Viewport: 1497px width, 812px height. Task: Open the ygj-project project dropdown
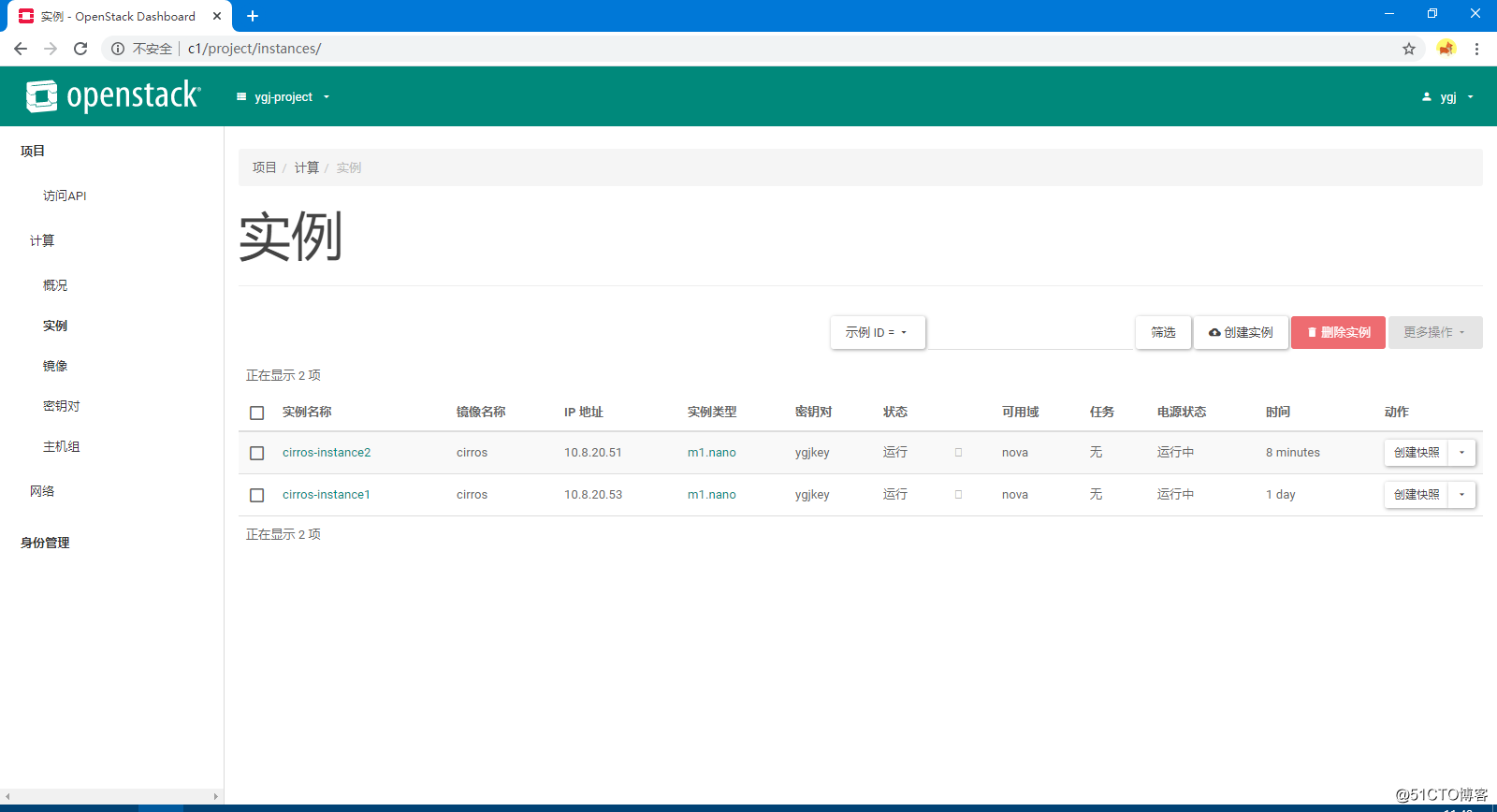(x=283, y=97)
